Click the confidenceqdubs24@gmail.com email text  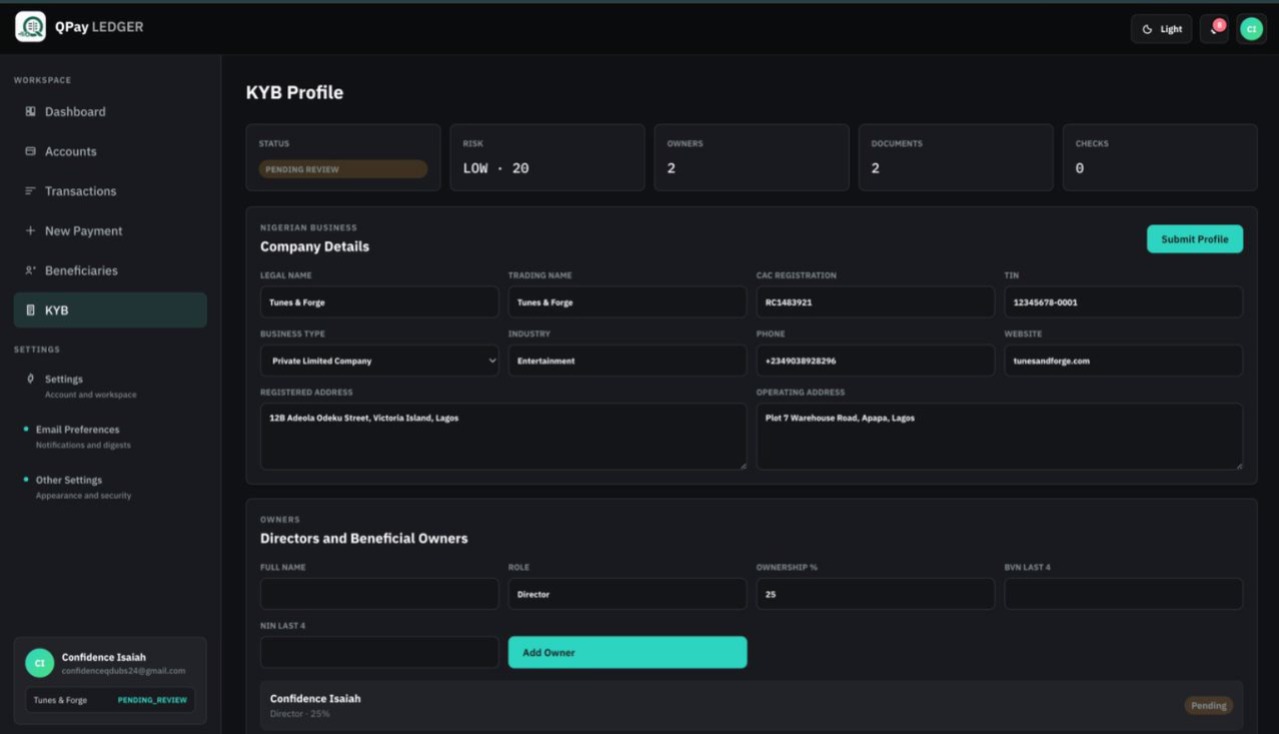(x=123, y=671)
